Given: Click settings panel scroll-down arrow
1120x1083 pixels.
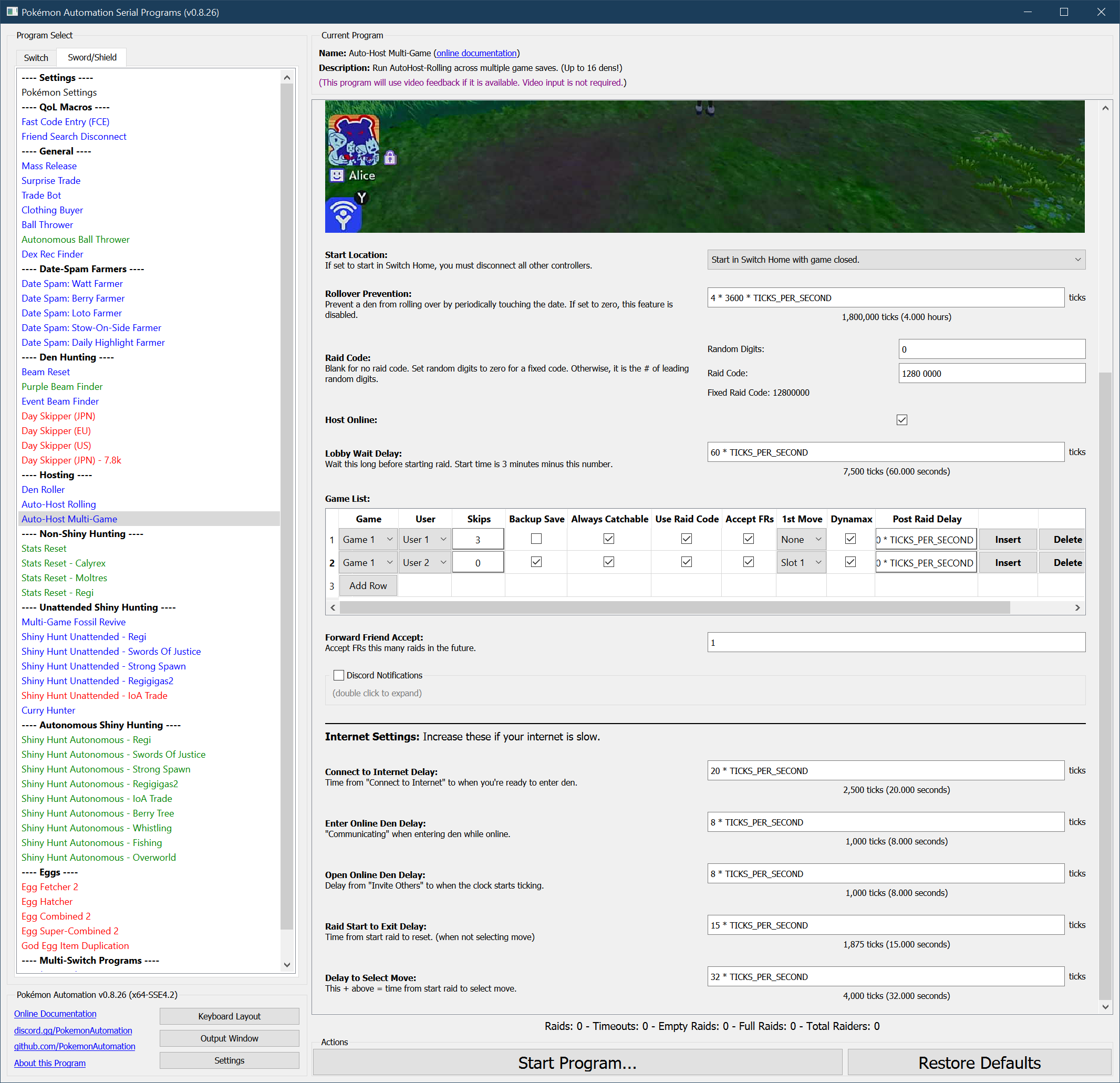Looking at the screenshot, I should 1105,1007.
